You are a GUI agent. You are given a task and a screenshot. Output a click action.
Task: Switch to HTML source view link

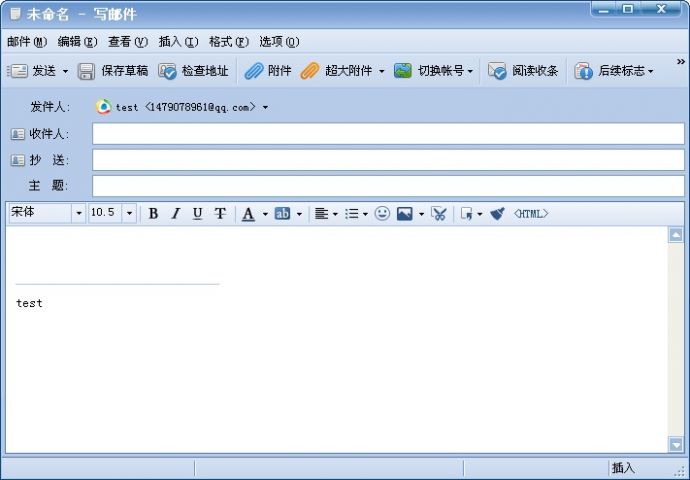531,214
